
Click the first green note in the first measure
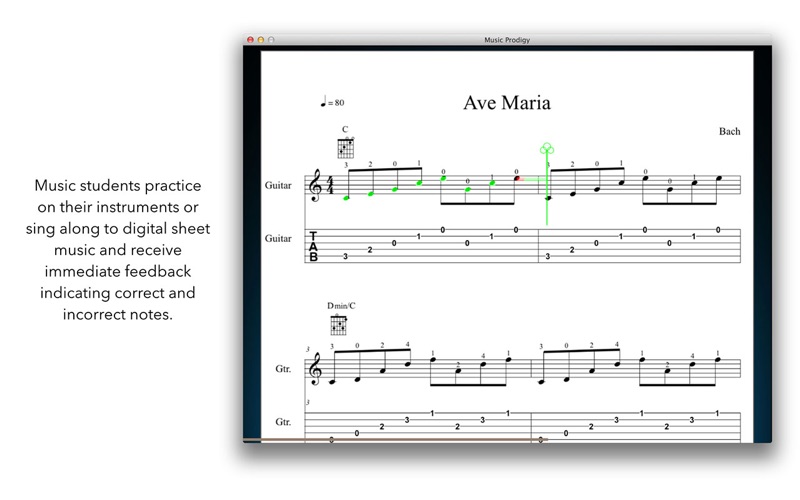point(346,197)
